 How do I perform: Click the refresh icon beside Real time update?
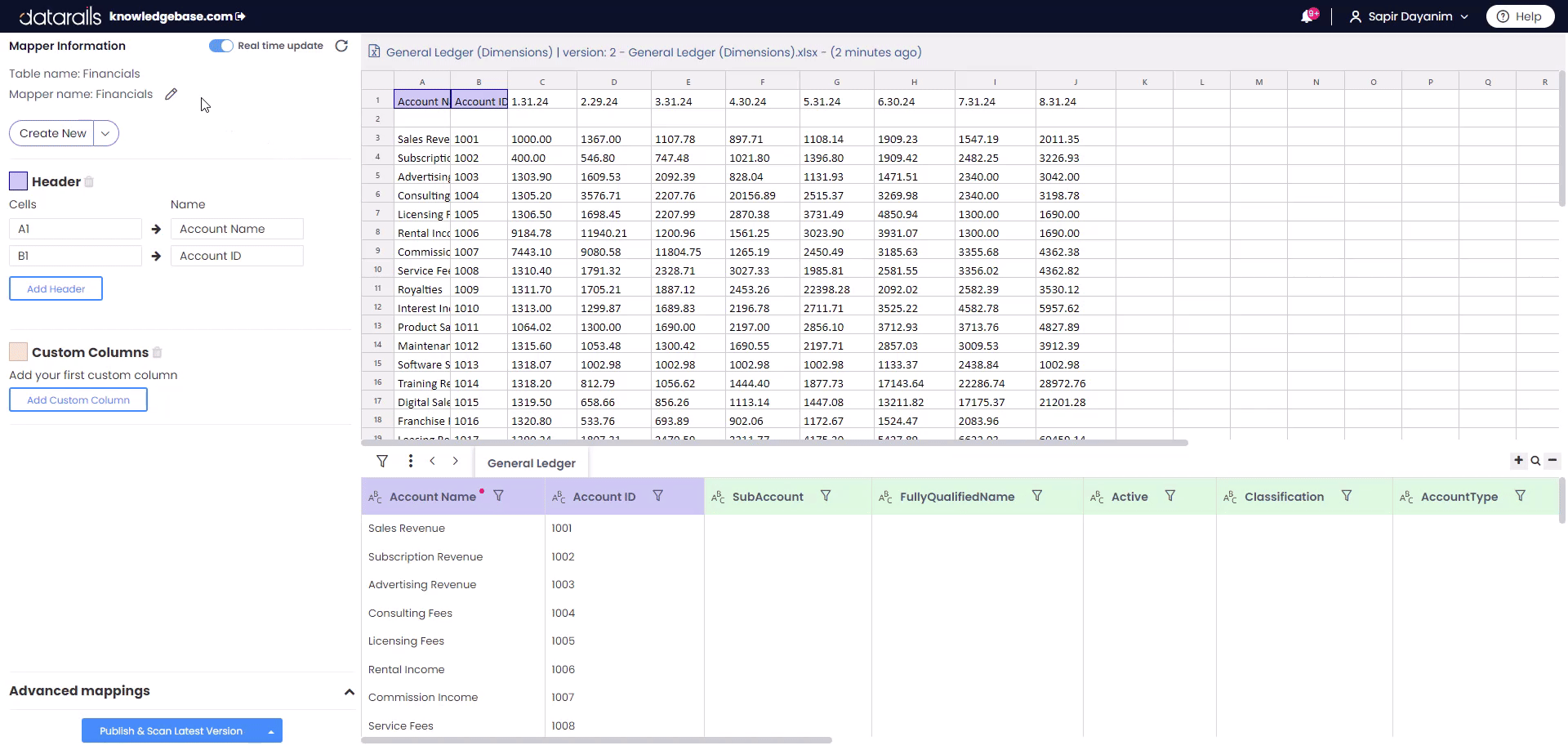pos(341,46)
